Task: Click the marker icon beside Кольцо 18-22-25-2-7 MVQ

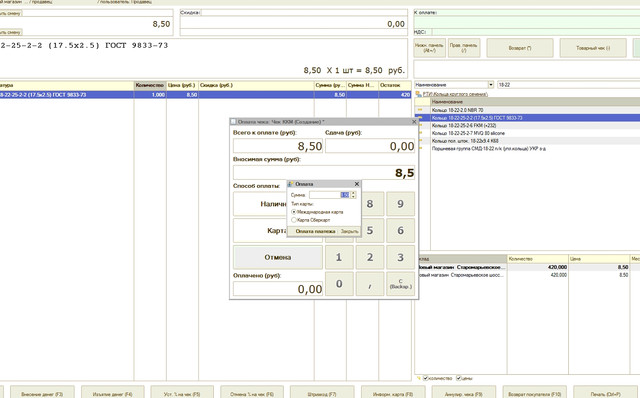Action: coord(420,133)
